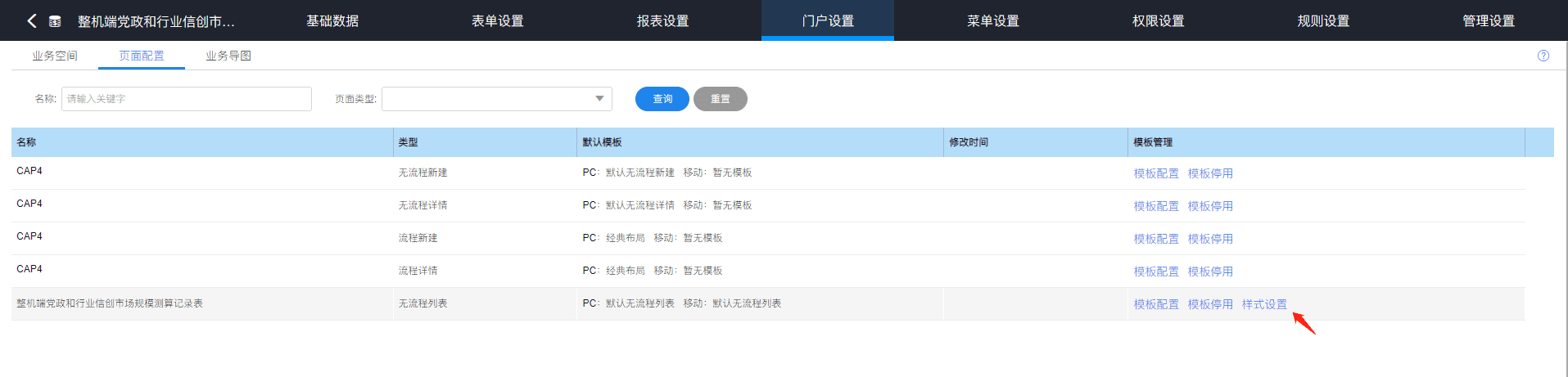Open the help question mark icon

click(x=1543, y=56)
